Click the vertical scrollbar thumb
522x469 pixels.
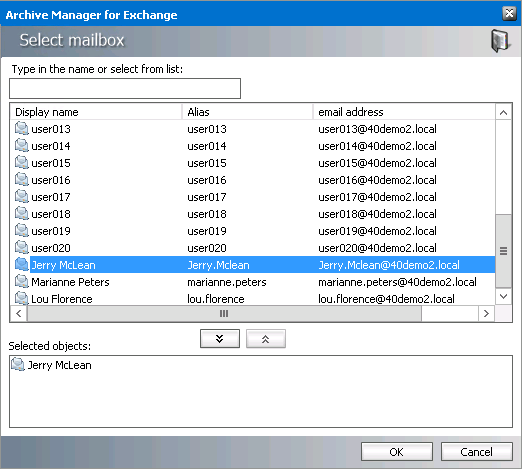pyautogui.click(x=504, y=251)
